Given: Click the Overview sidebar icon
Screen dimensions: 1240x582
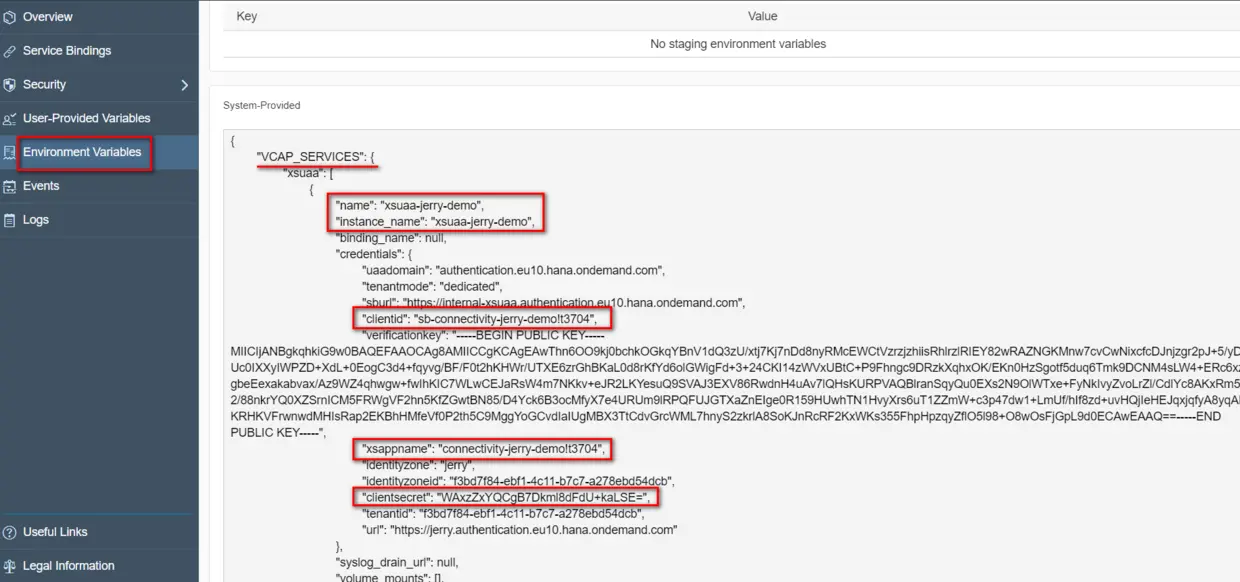Looking at the screenshot, I should click(9, 17).
